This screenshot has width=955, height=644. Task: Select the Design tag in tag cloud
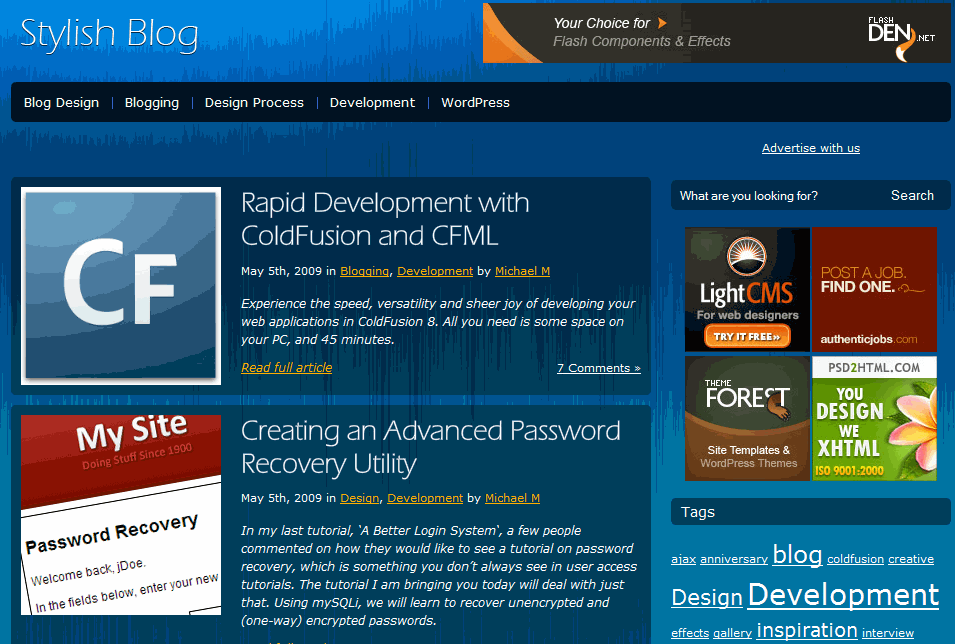707,597
